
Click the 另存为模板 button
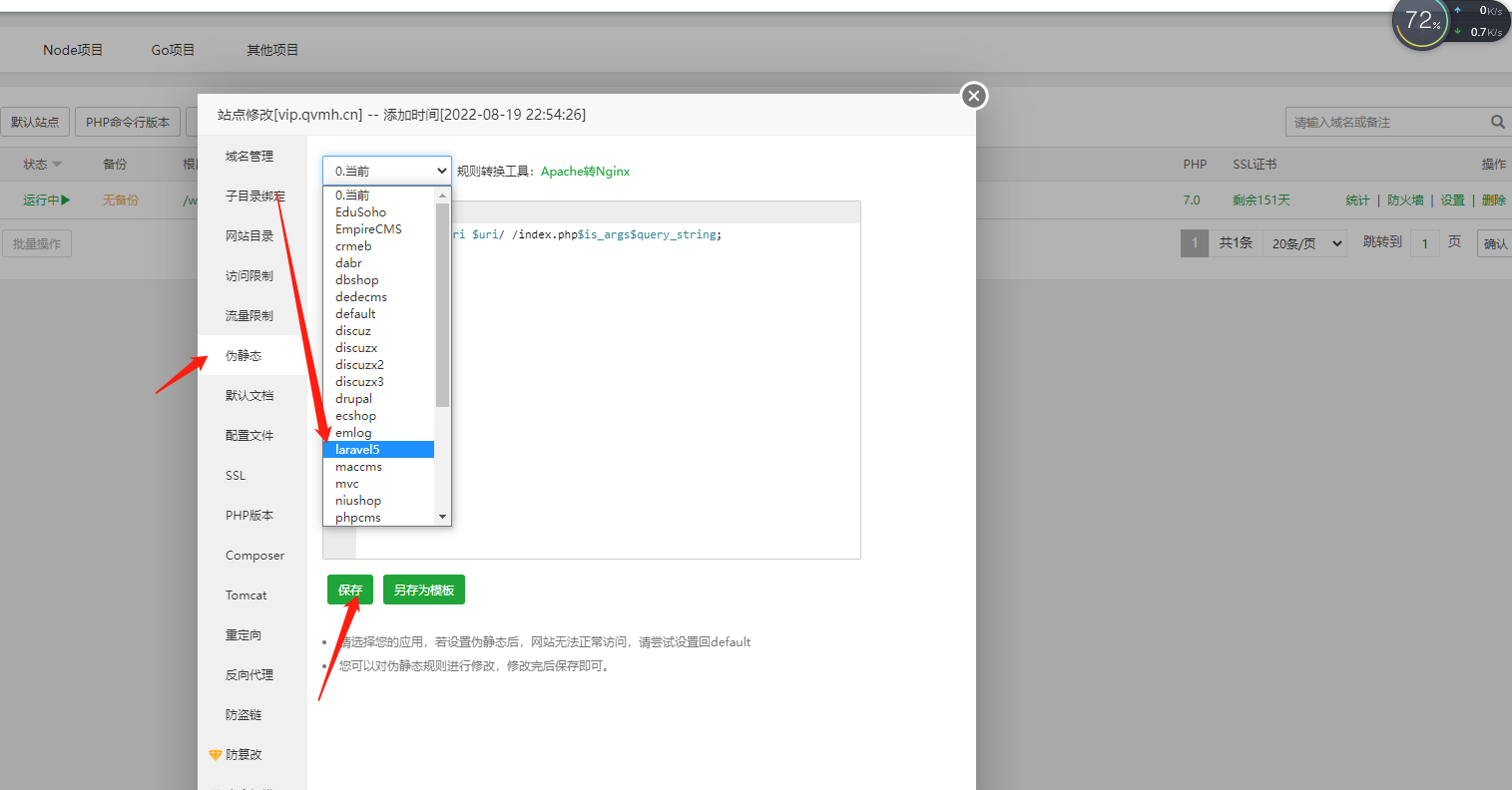(x=424, y=590)
